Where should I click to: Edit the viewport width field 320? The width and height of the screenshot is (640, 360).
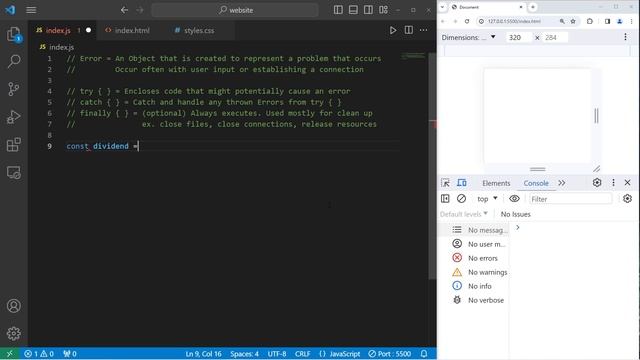click(518, 38)
